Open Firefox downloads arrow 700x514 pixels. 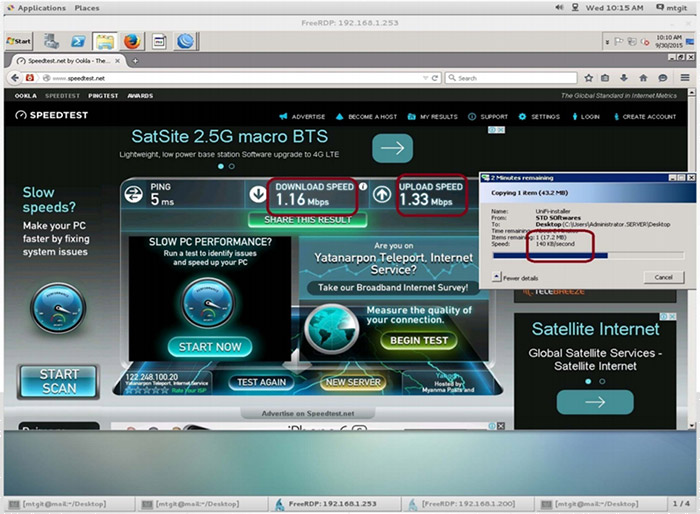[x=624, y=78]
